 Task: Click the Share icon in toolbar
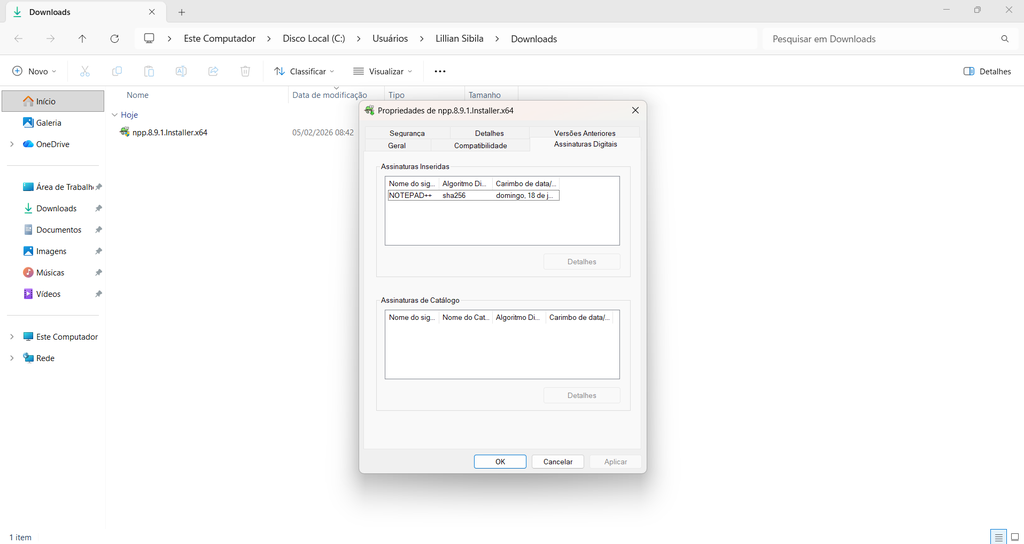coord(213,71)
